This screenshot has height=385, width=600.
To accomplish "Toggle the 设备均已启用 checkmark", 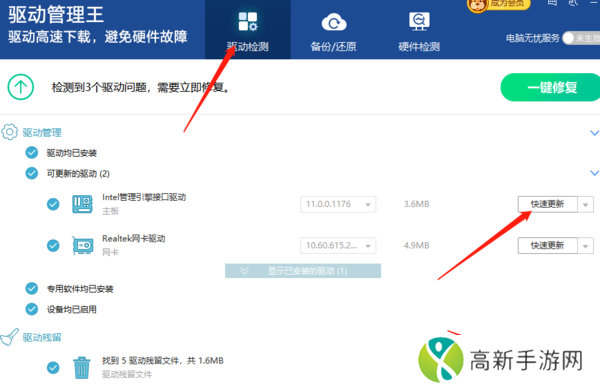I will pos(32,309).
